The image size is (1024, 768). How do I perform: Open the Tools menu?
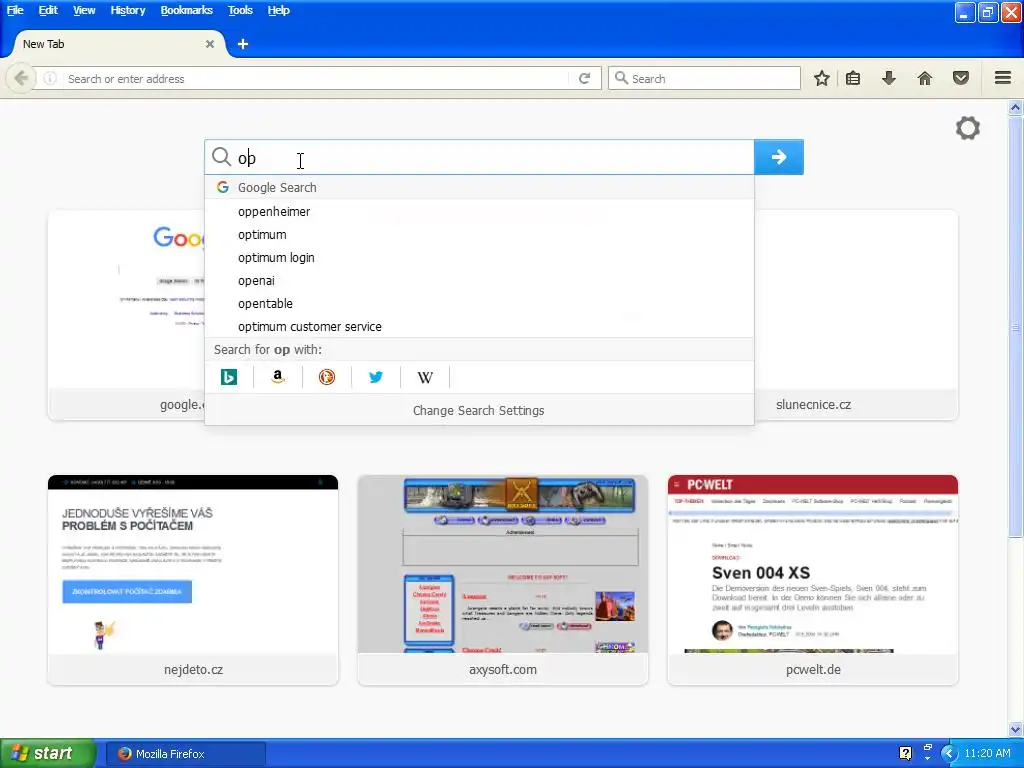pos(240,10)
